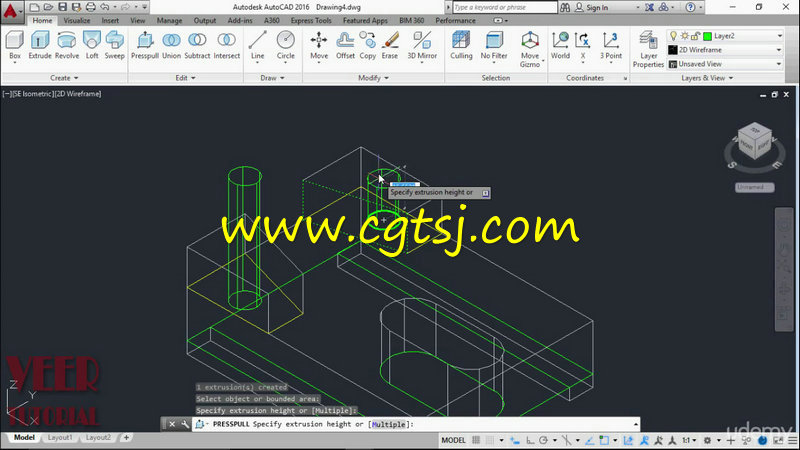Open the Express Tools tab

[311, 20]
